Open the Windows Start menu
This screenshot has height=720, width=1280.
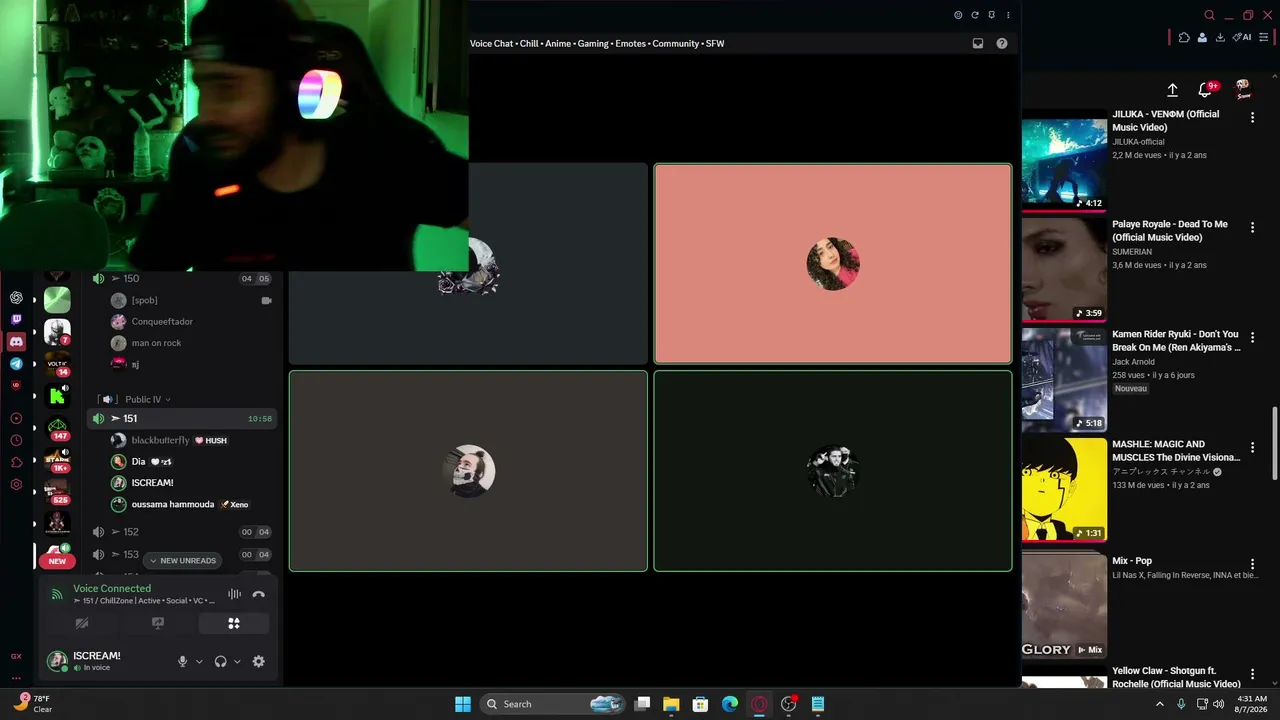point(463,704)
